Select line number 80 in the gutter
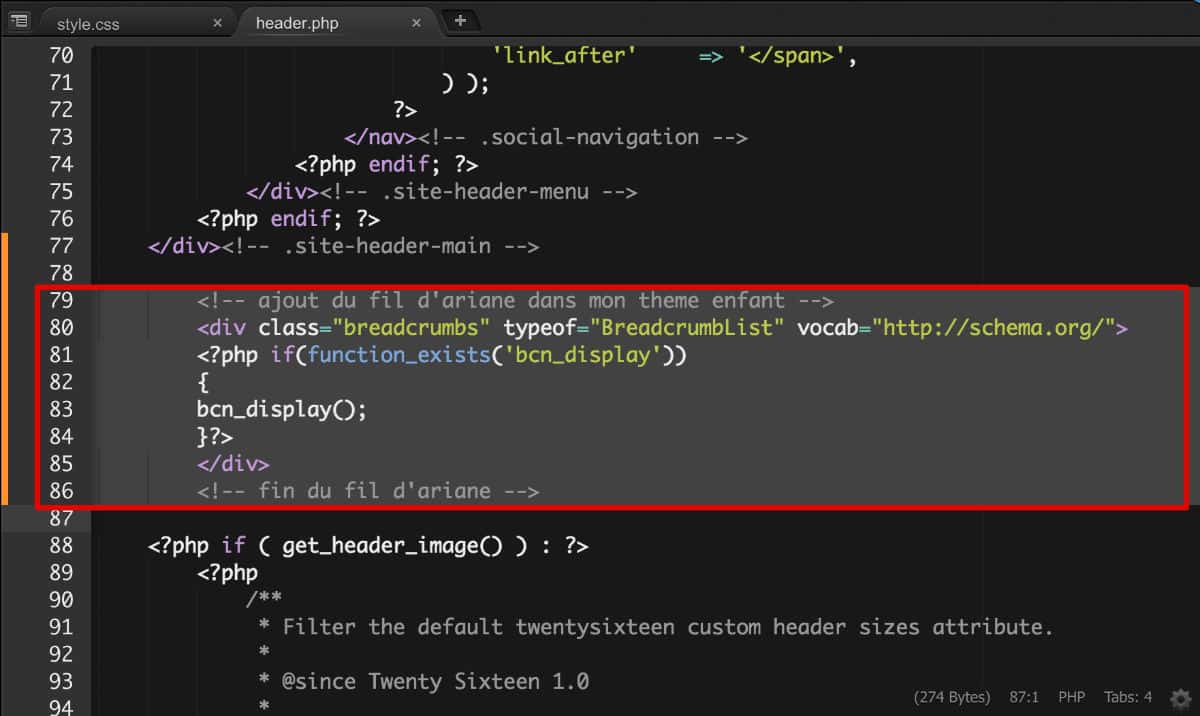The height and width of the screenshot is (716, 1200). 60,327
